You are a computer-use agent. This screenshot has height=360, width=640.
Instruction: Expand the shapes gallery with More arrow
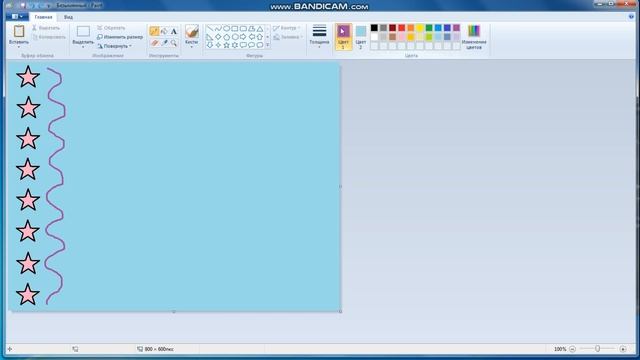click(x=268, y=45)
